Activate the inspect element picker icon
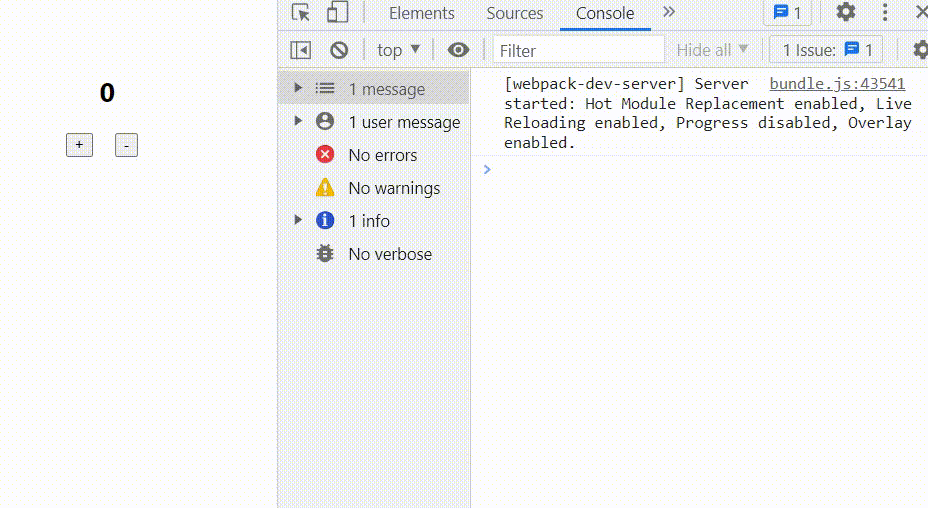Viewport: 928px width, 508px height. [x=301, y=12]
